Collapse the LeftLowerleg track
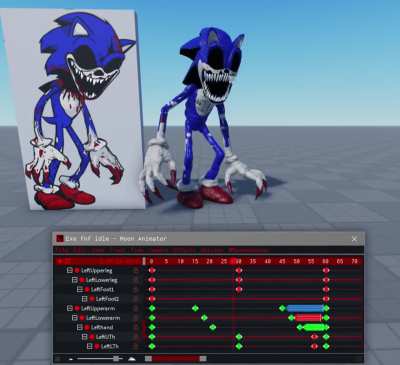The height and width of the screenshot is (365, 400). pos(75,280)
